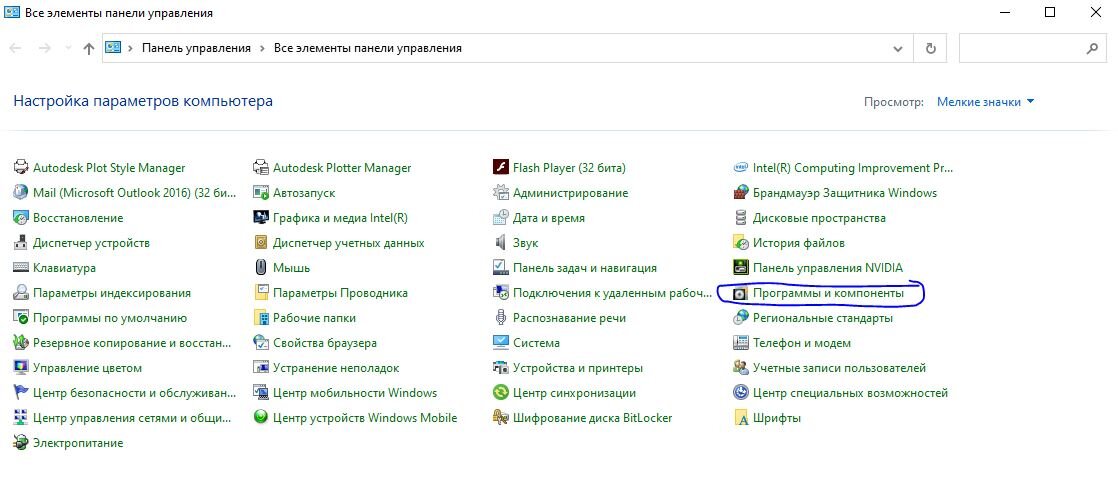The image size is (1118, 500).
Task: Open Центр управления сетями link
Action: tap(133, 418)
